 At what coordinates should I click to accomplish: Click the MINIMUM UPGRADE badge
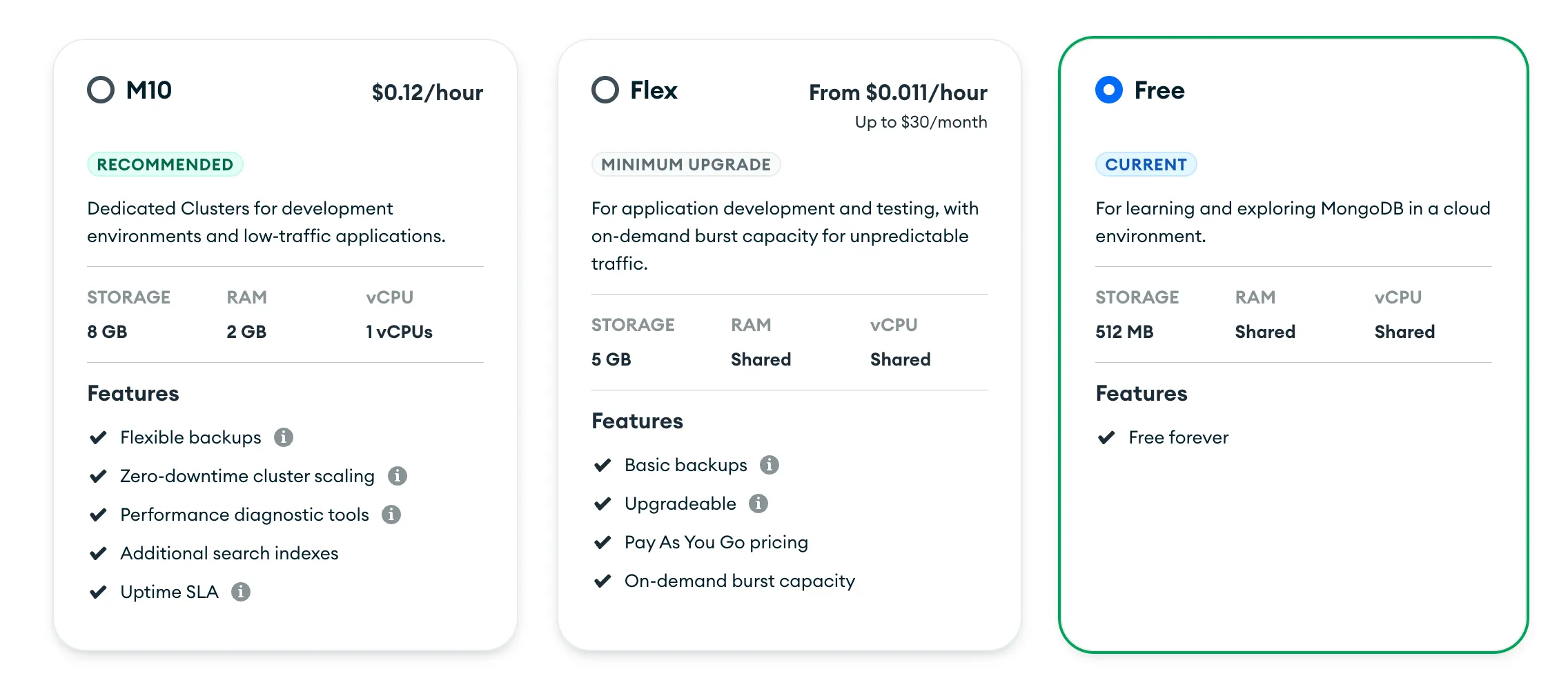[685, 164]
